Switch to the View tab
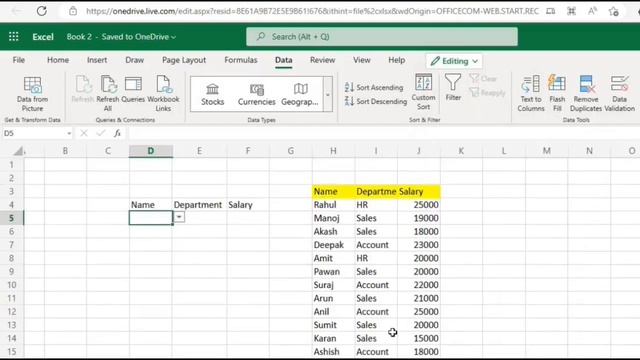Screen dimensions: 640x360 click(x=362, y=60)
